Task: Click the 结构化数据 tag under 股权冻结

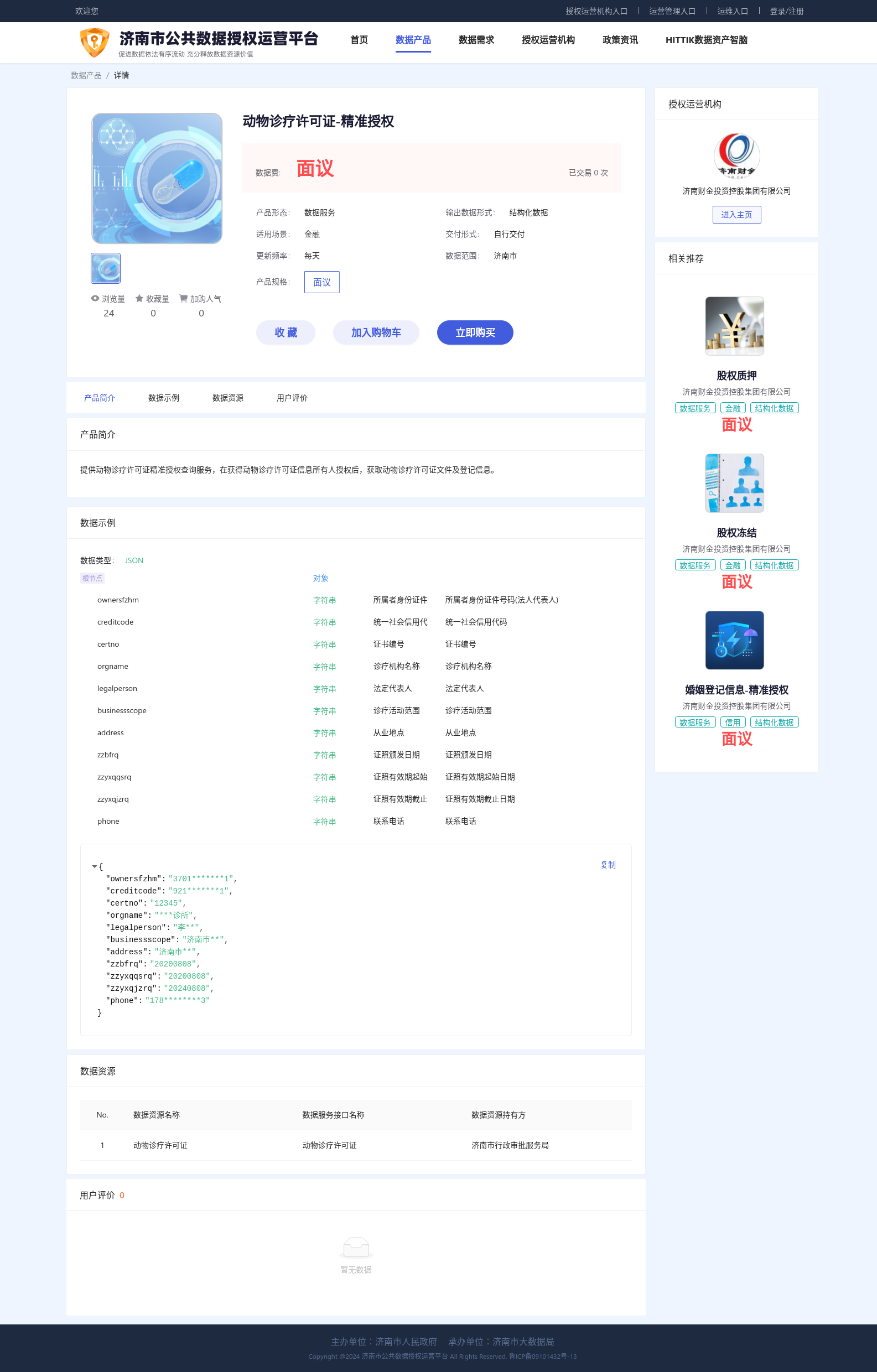Action: 774,565
